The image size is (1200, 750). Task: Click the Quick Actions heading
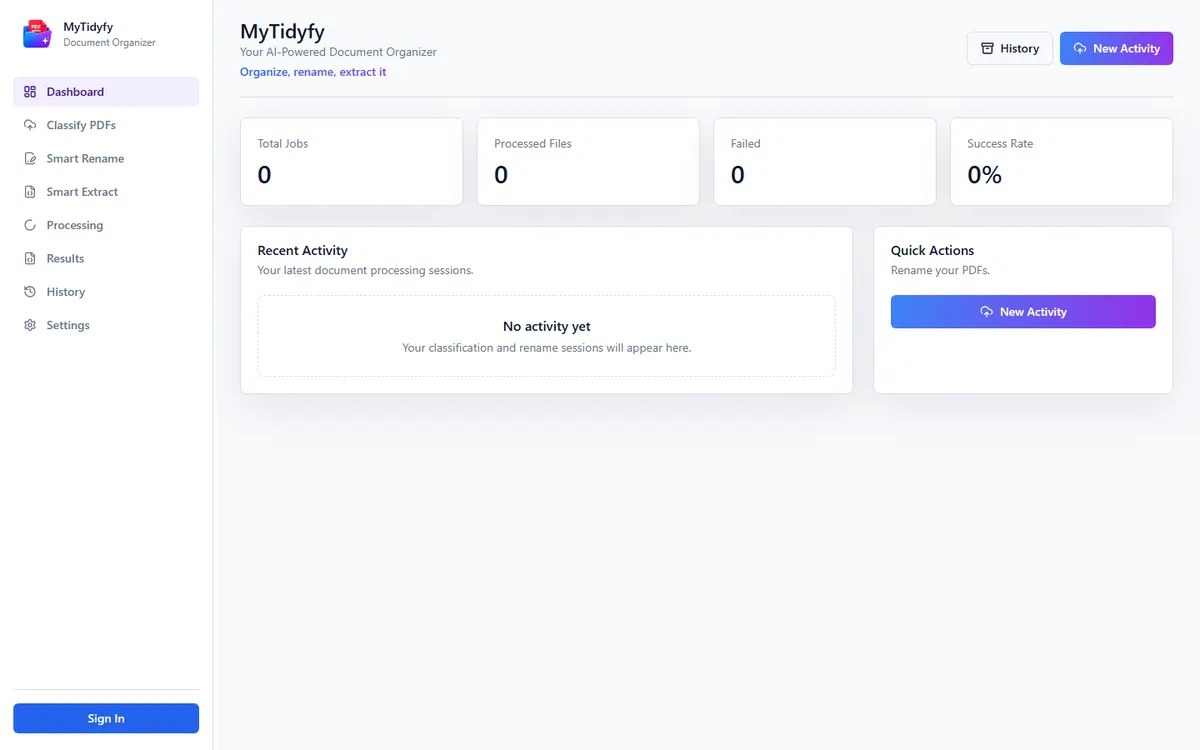[932, 251]
